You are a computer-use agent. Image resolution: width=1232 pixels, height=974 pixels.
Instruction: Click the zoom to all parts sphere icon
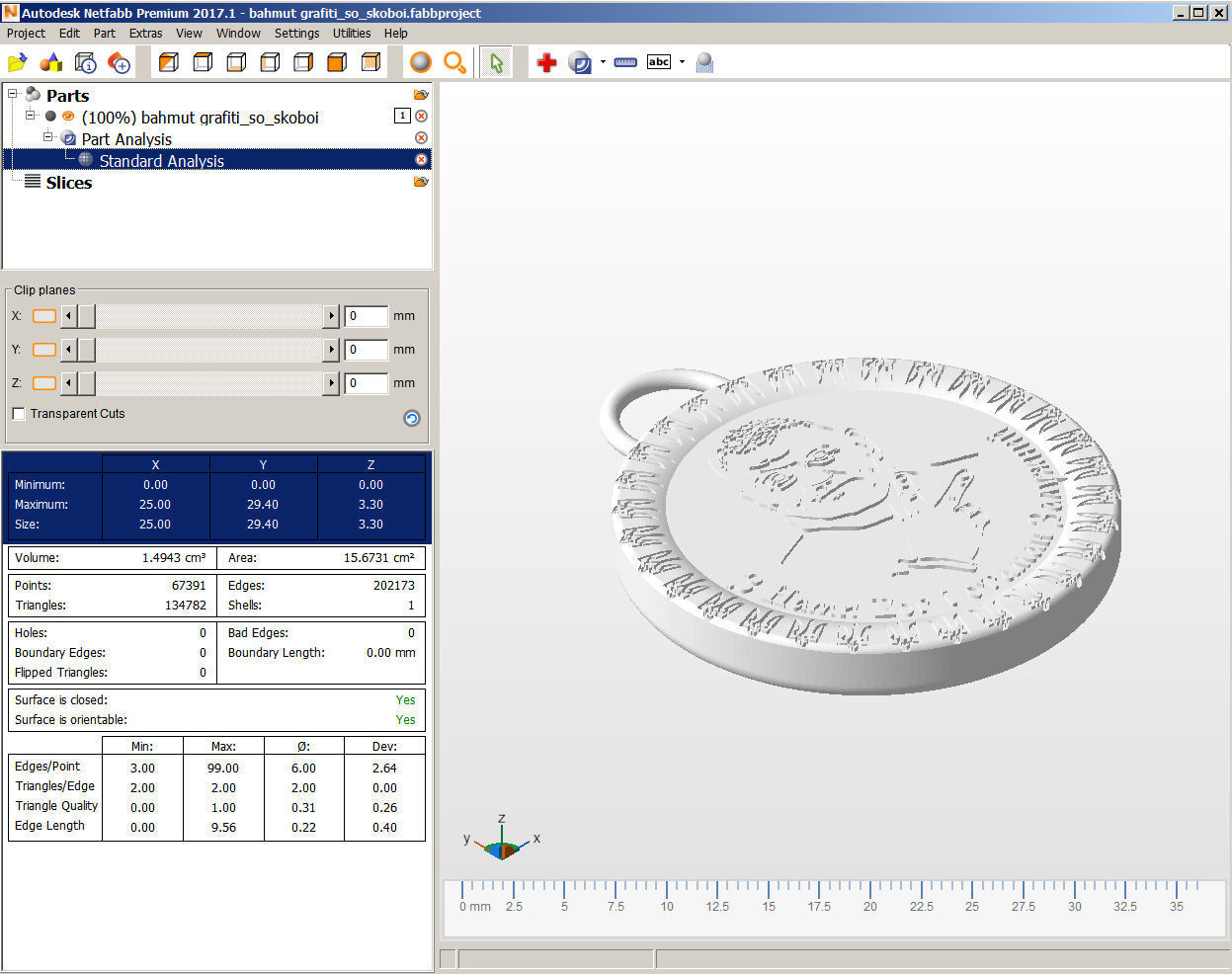(421, 62)
